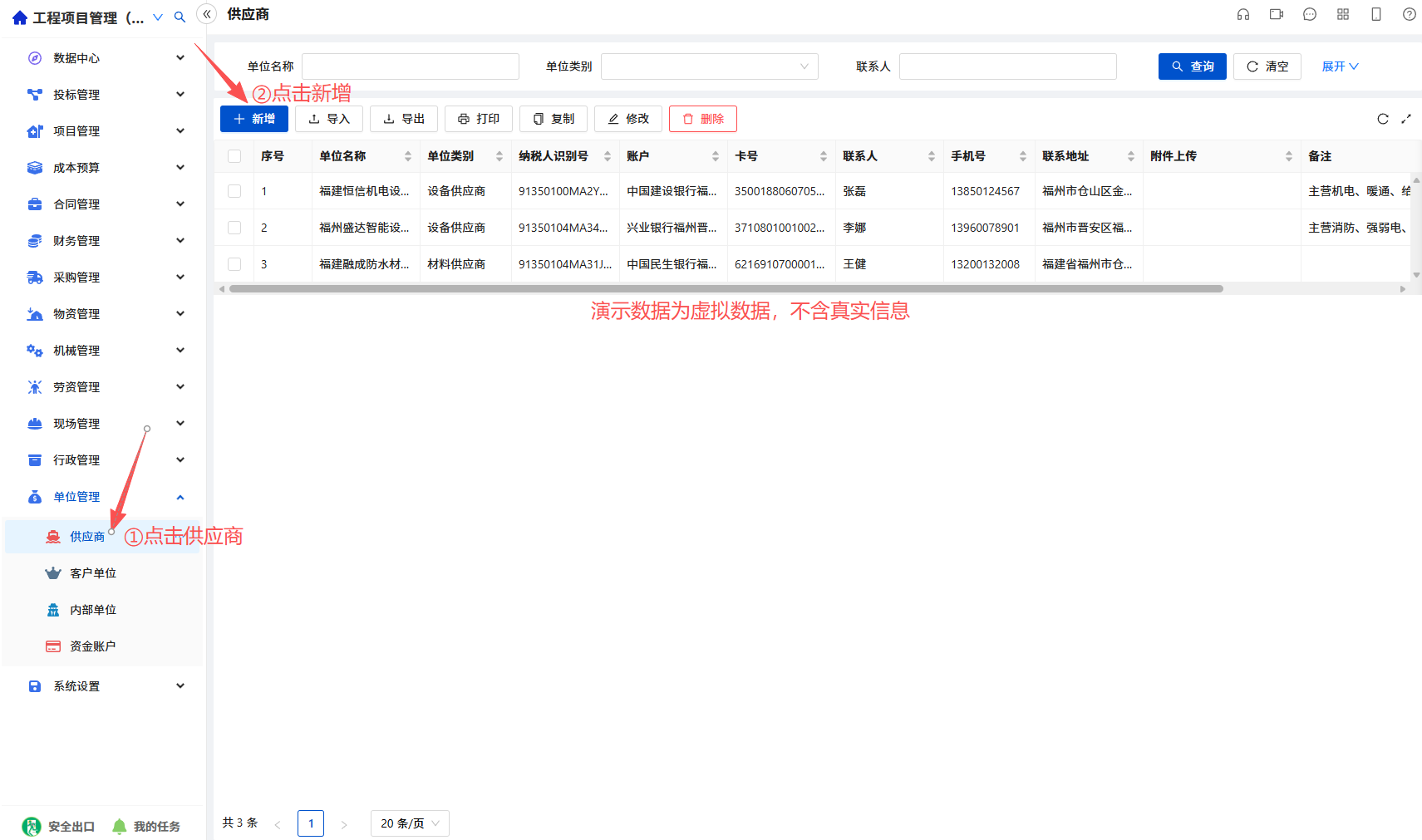Click the phone number 13850124567
Image resolution: width=1422 pixels, height=840 pixels.
985,191
